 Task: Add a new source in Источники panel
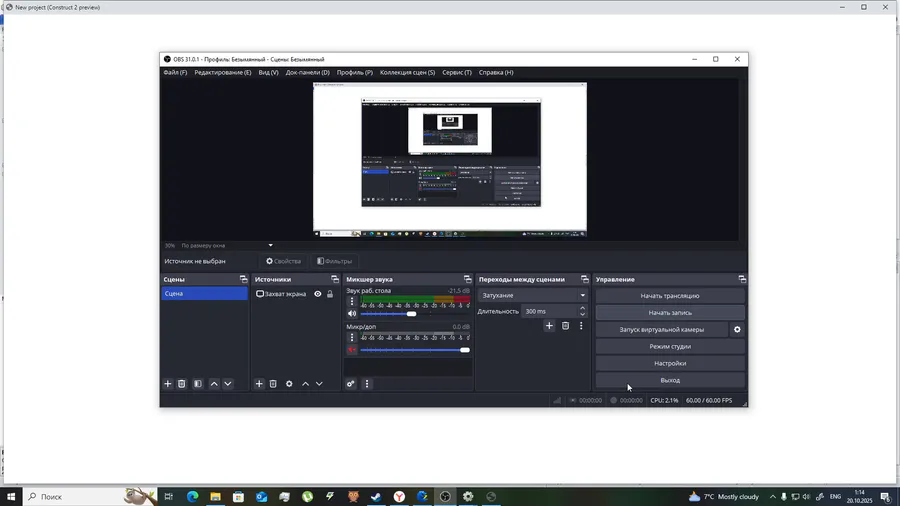pyautogui.click(x=259, y=384)
